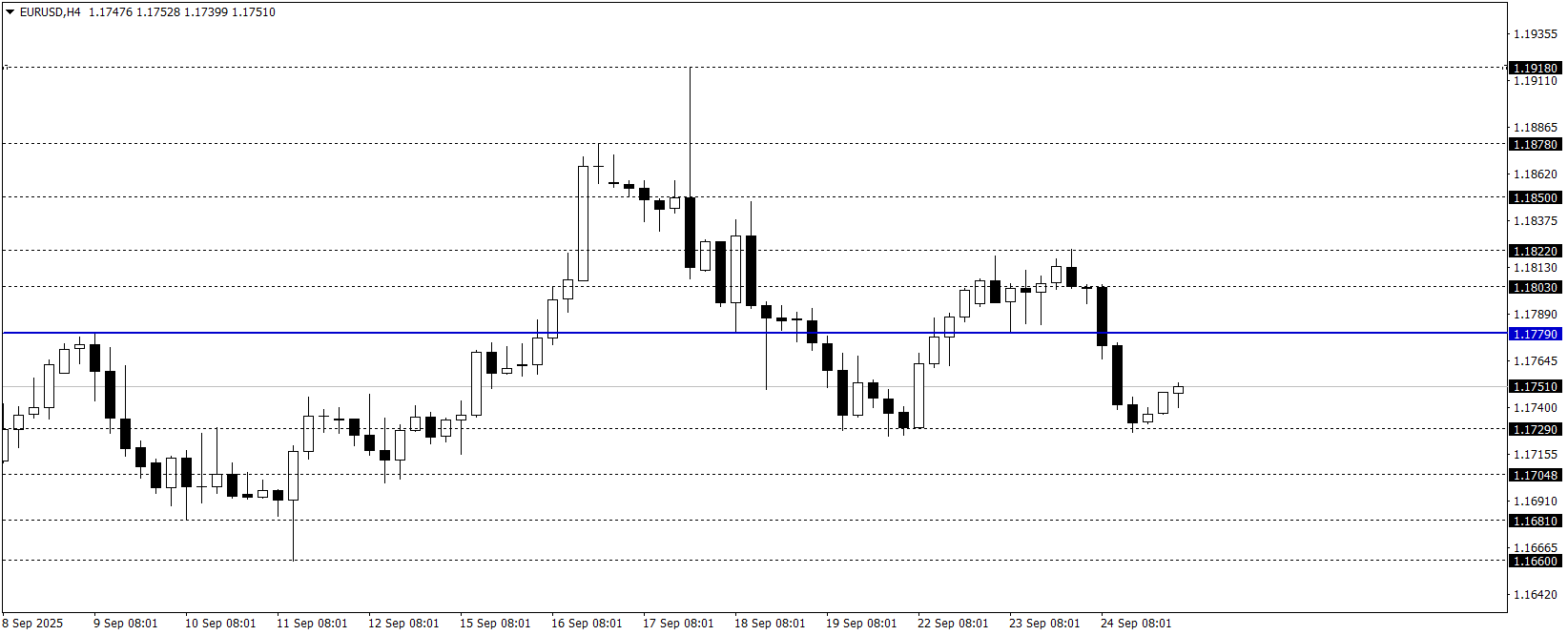Screen dimensions: 1568x635
Task: Click the 1.18620 price scale value
Action: point(1536,174)
